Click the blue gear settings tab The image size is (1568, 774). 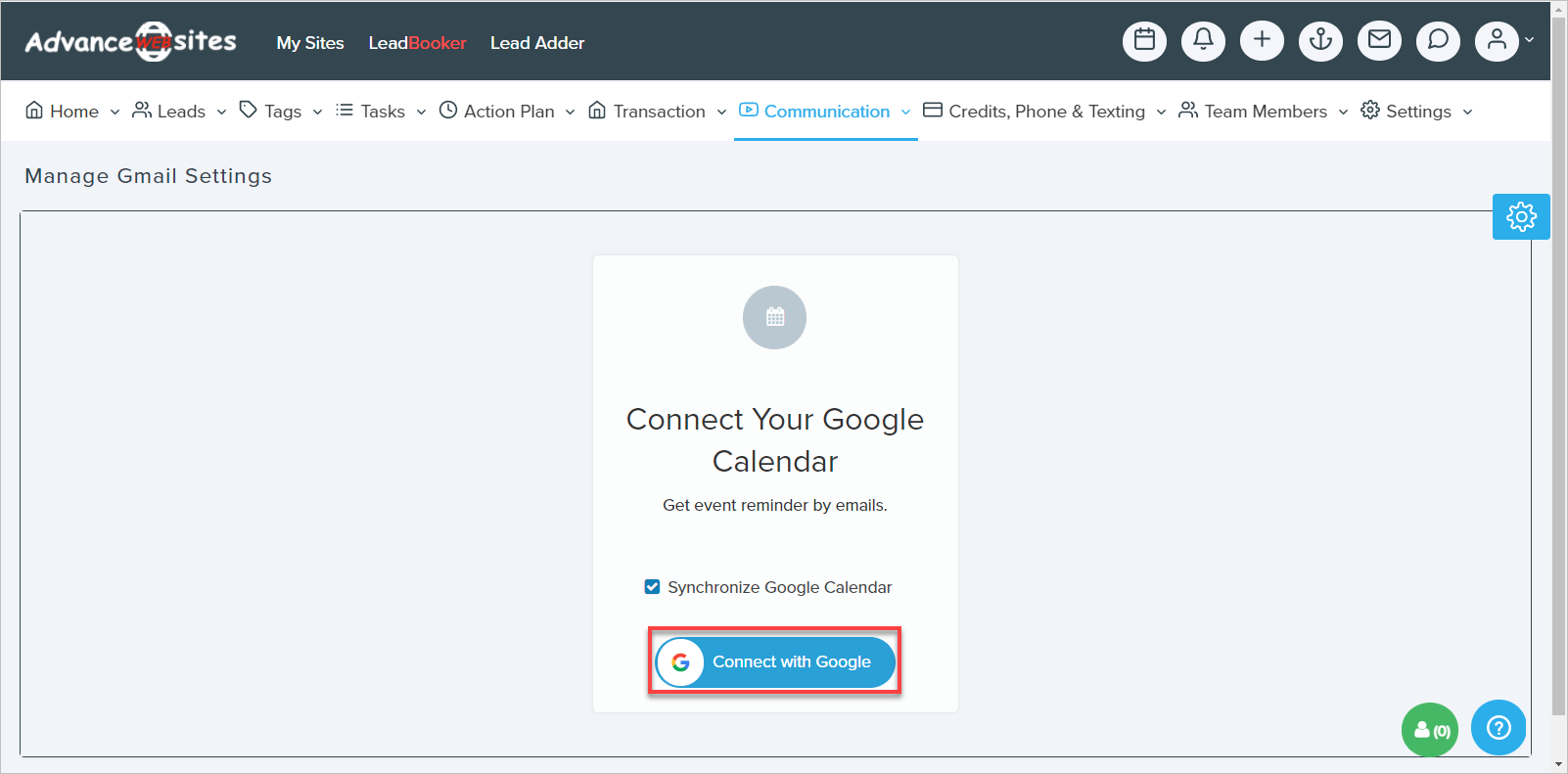(x=1521, y=216)
